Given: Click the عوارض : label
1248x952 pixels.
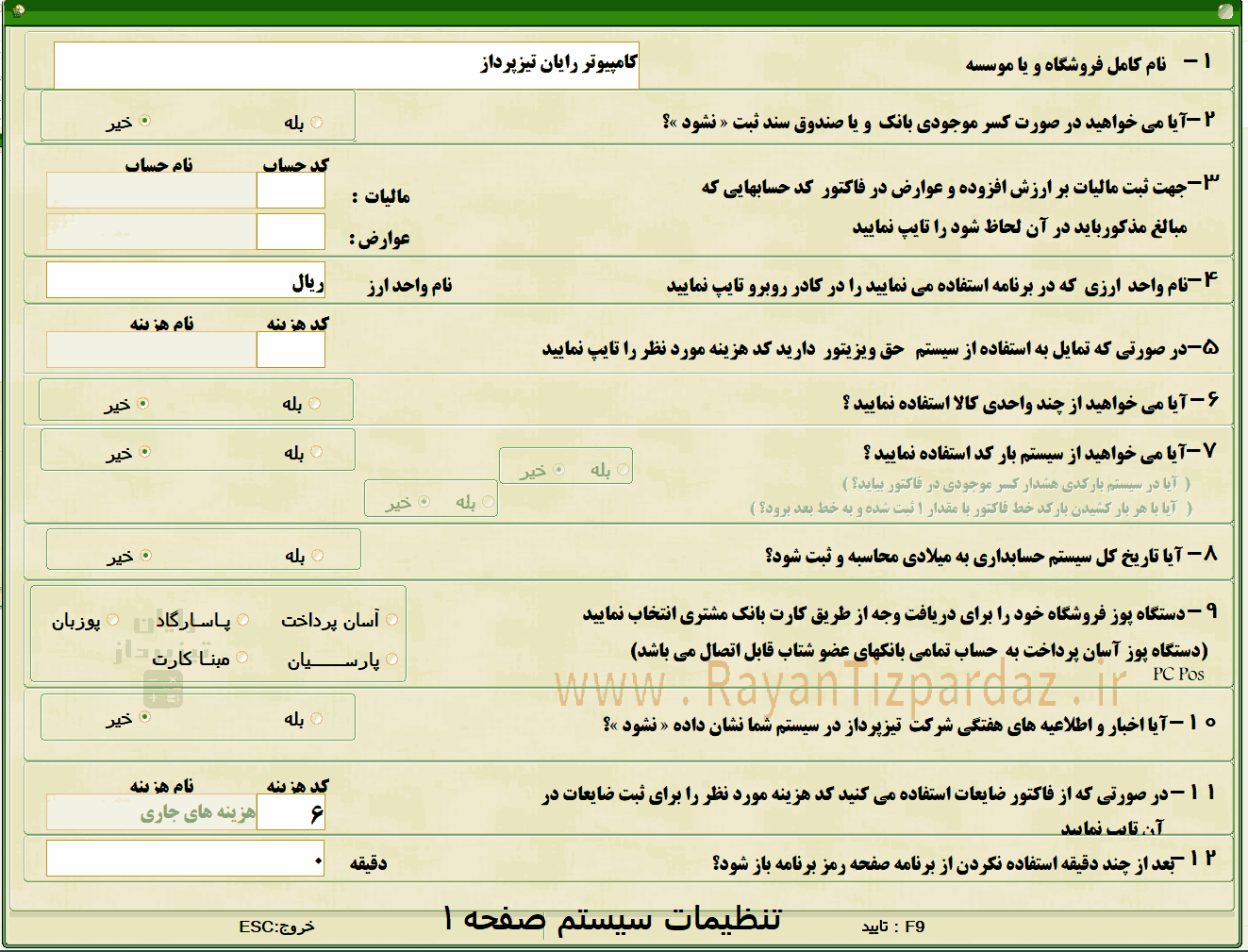Looking at the screenshot, I should (x=379, y=239).
